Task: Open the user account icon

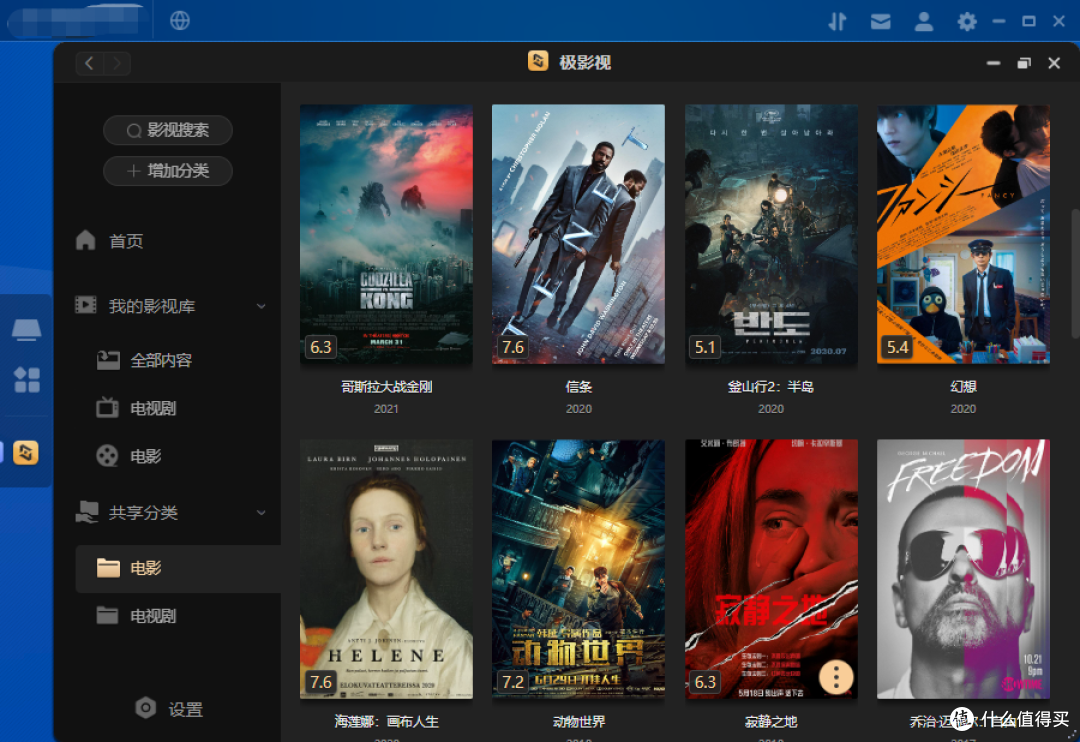Action: pyautogui.click(x=923, y=22)
